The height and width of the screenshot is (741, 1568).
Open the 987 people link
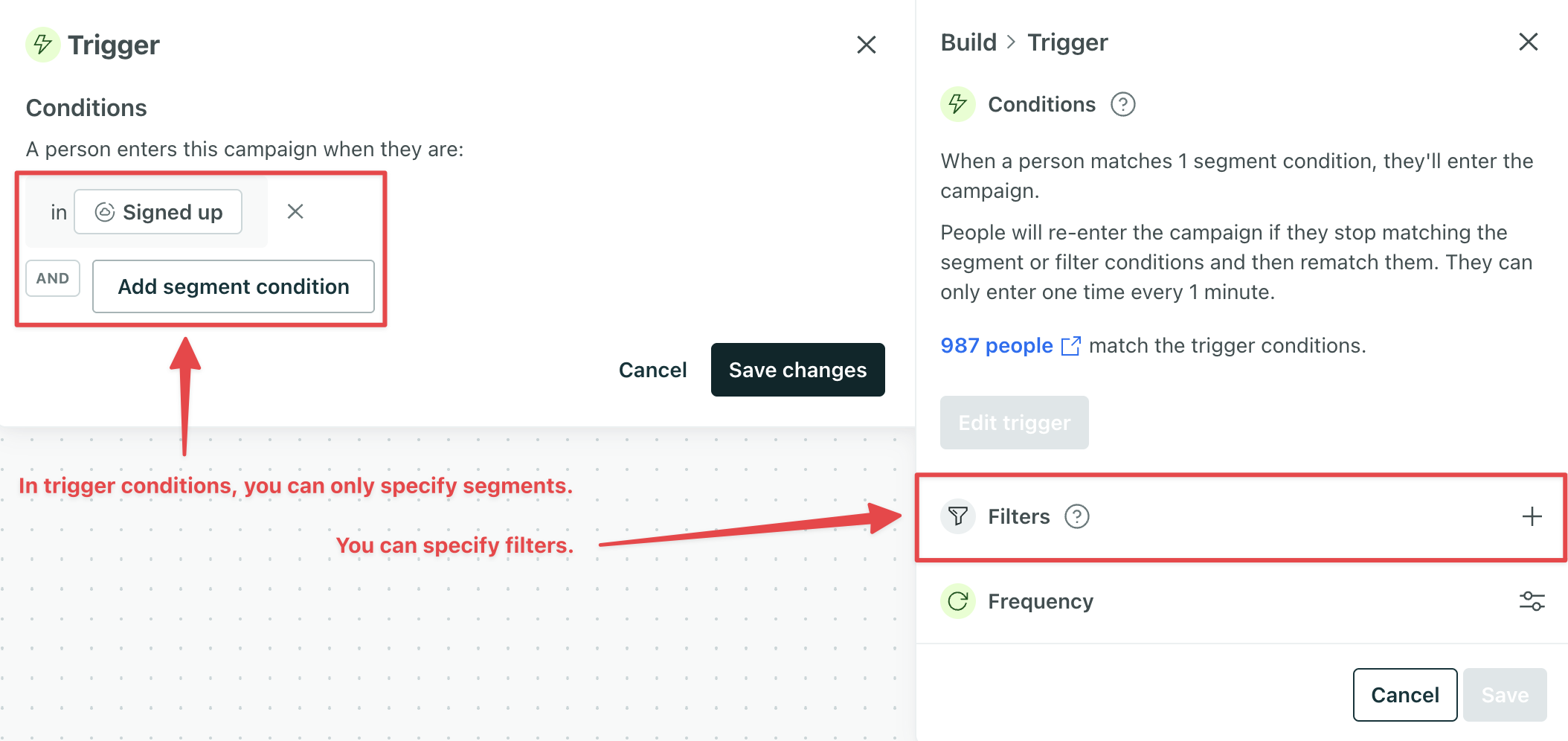pyautogui.click(x=997, y=345)
